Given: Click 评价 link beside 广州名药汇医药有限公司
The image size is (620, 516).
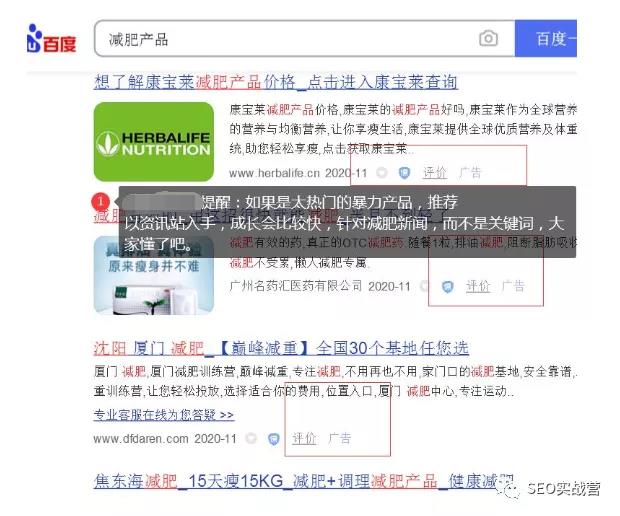Looking at the screenshot, I should (x=478, y=286).
